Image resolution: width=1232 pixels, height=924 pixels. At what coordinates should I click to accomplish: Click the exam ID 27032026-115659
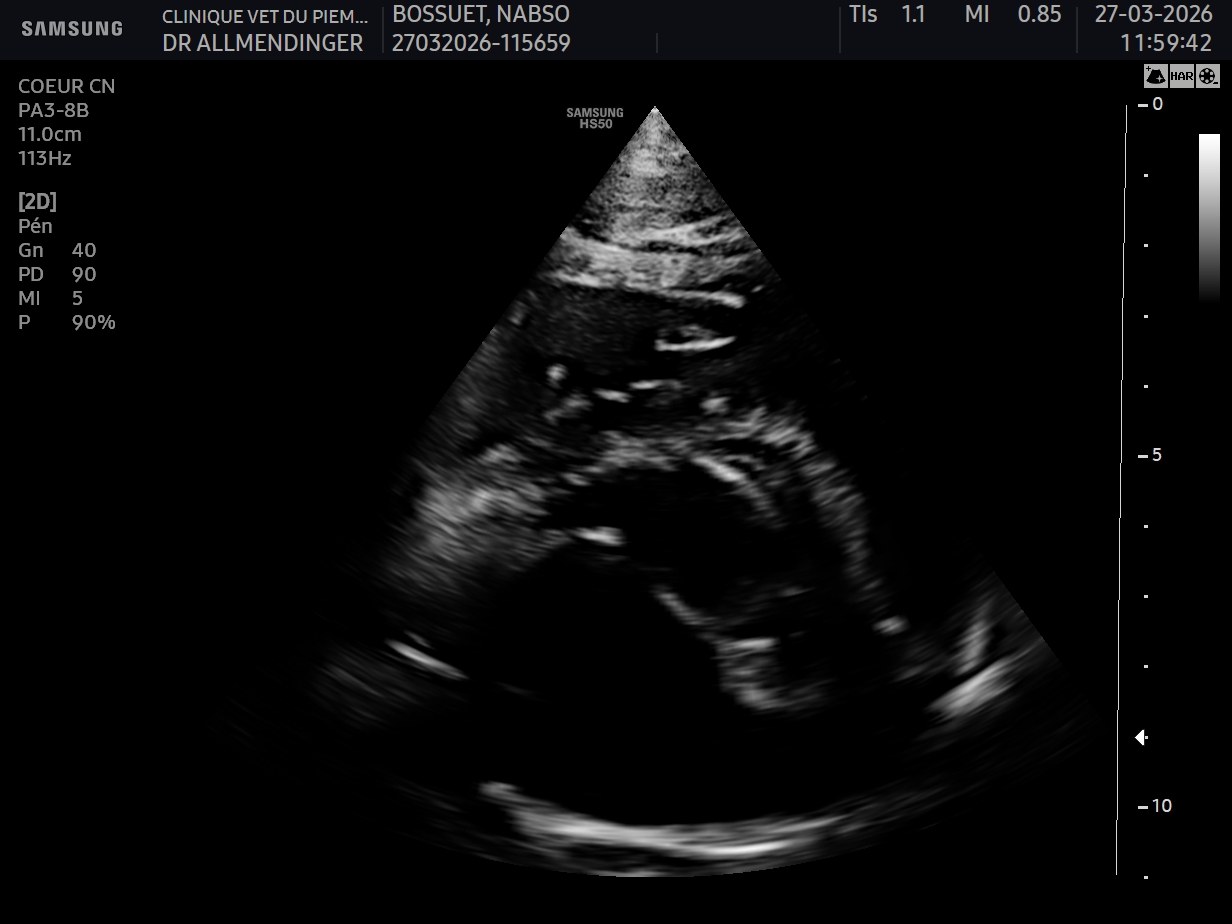(x=481, y=43)
